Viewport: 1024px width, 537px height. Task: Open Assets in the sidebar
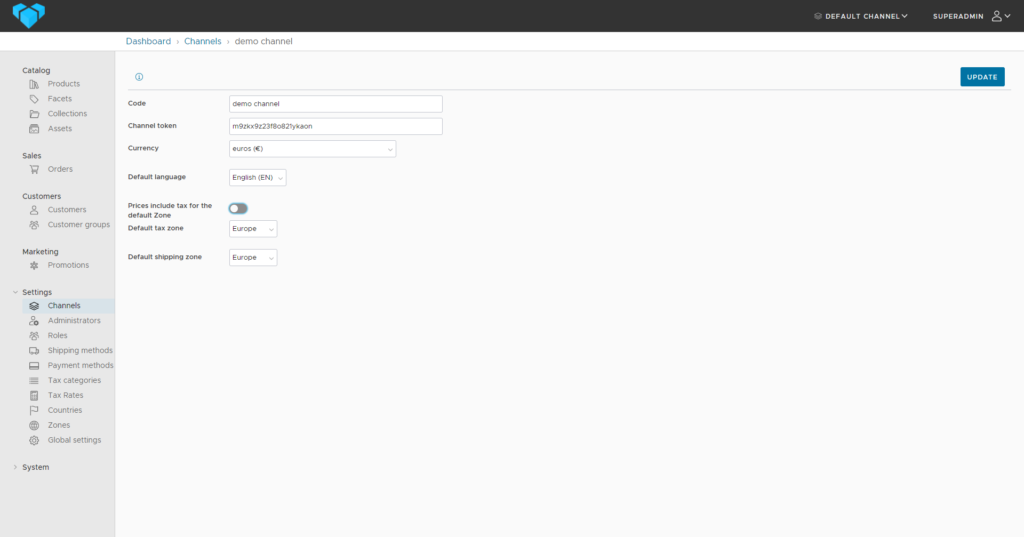coord(59,129)
